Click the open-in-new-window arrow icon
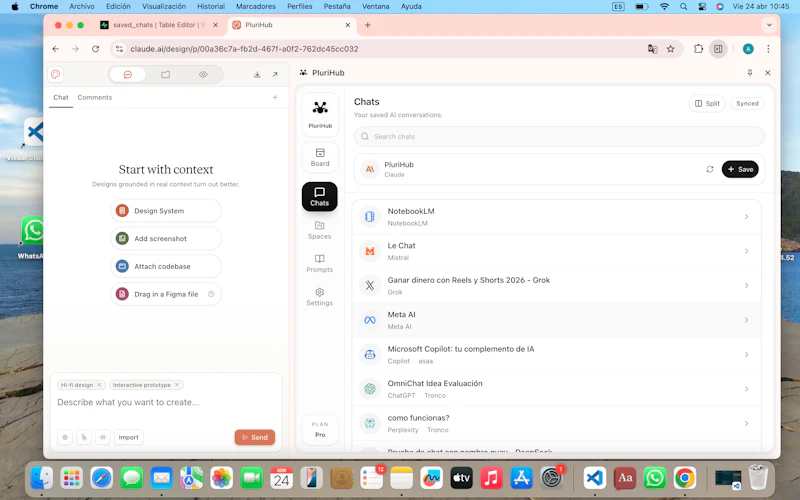Screen dimensions: 800x500 (275, 74)
